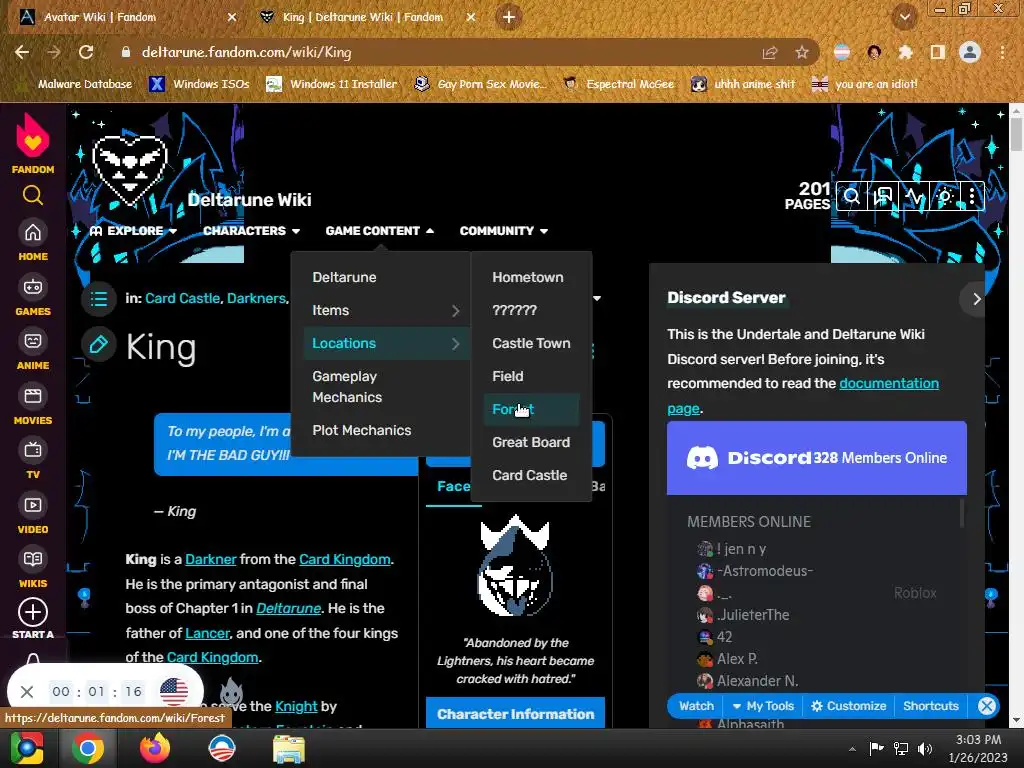The height and width of the screenshot is (768, 1024).
Task: Select Plot Mechanics menu entry
Action: [x=362, y=430]
